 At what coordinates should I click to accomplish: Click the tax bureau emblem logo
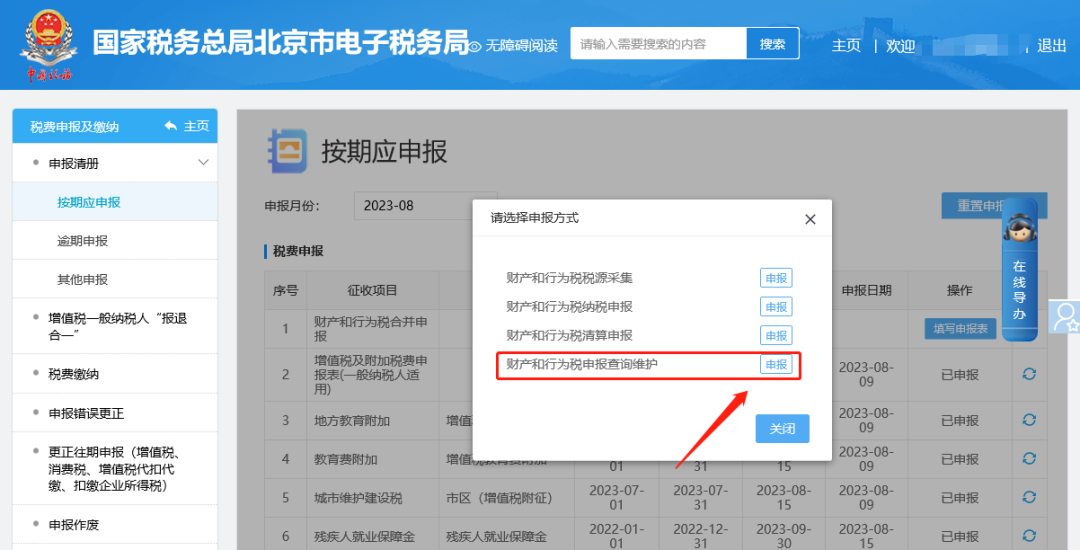[x=48, y=45]
